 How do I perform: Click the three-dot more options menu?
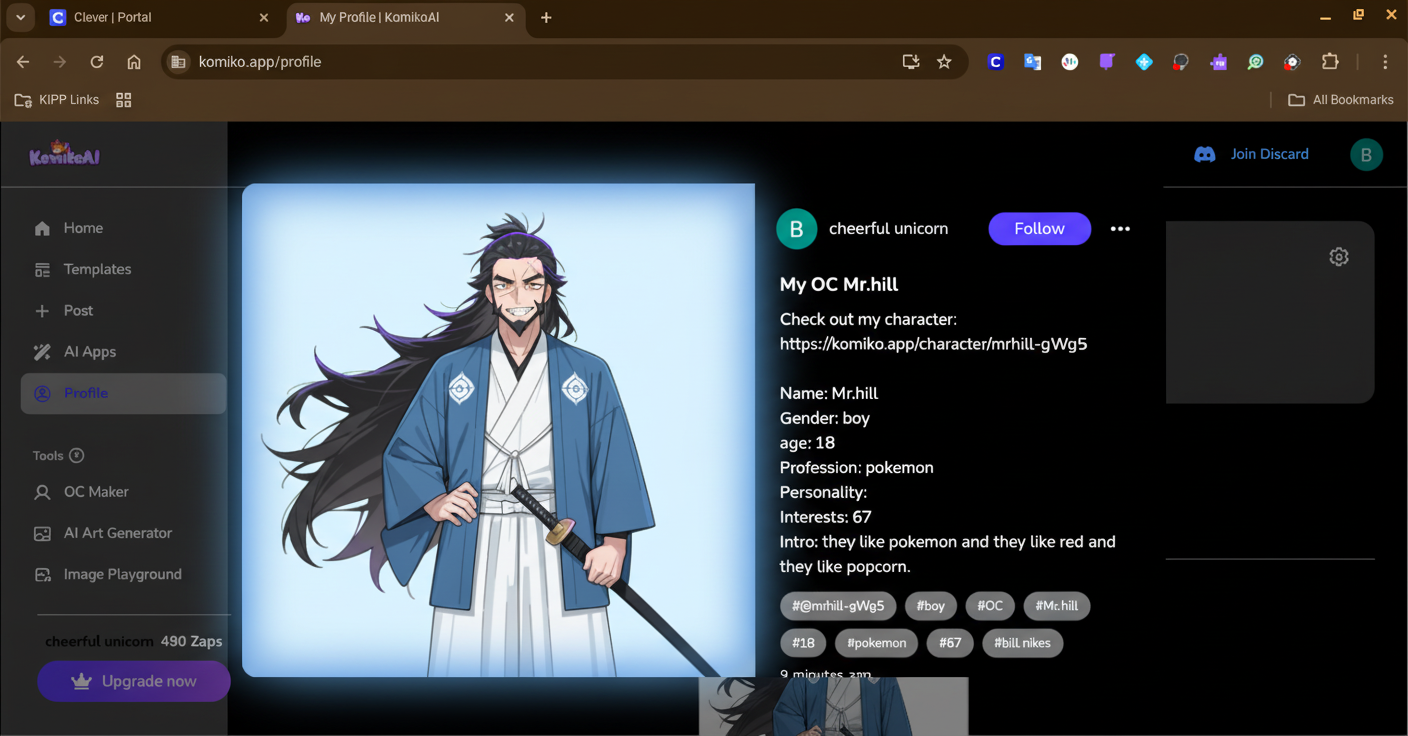coord(1120,229)
